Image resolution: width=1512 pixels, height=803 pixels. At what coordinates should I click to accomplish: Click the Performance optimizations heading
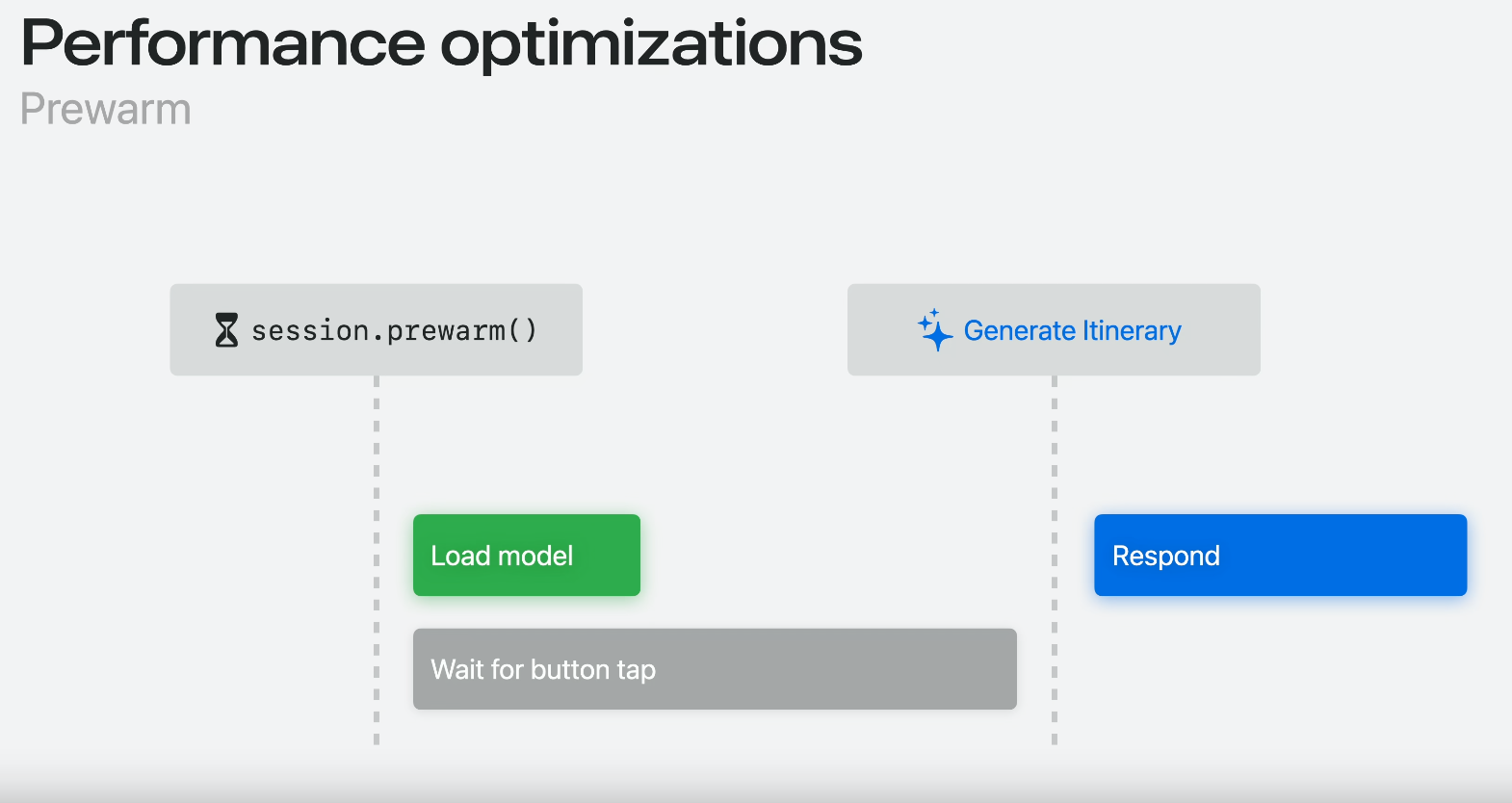tap(441, 44)
